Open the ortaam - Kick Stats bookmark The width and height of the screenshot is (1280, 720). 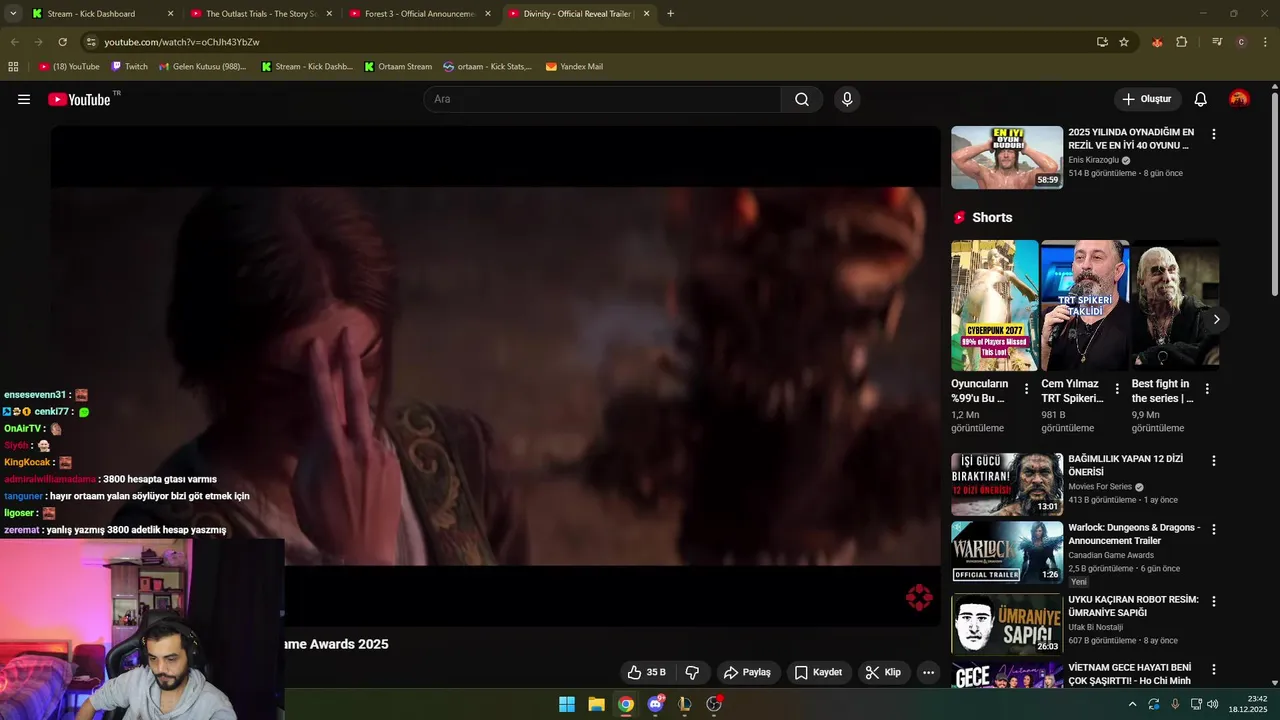pos(488,67)
